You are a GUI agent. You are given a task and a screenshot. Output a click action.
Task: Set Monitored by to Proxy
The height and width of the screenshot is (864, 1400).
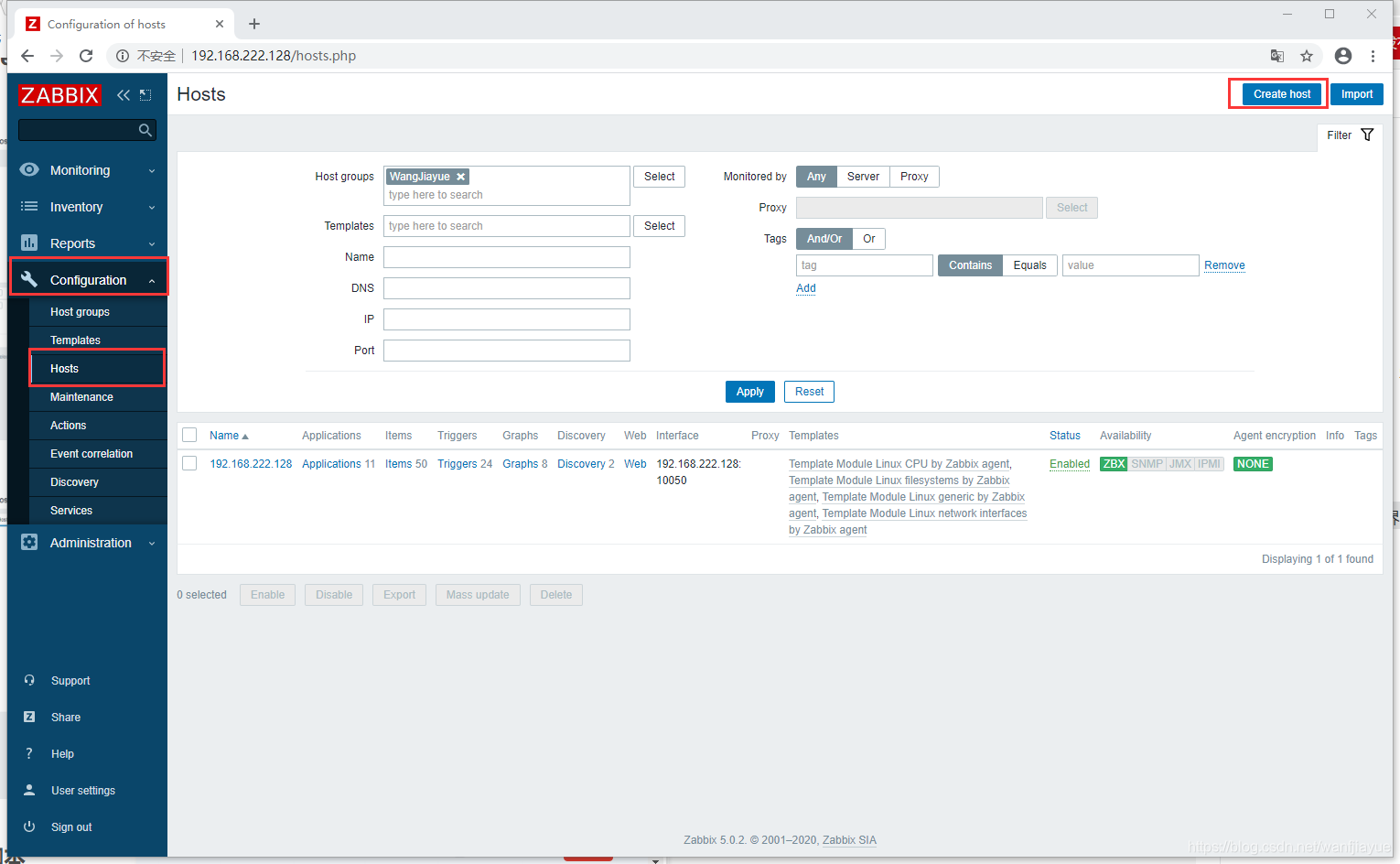[914, 177]
